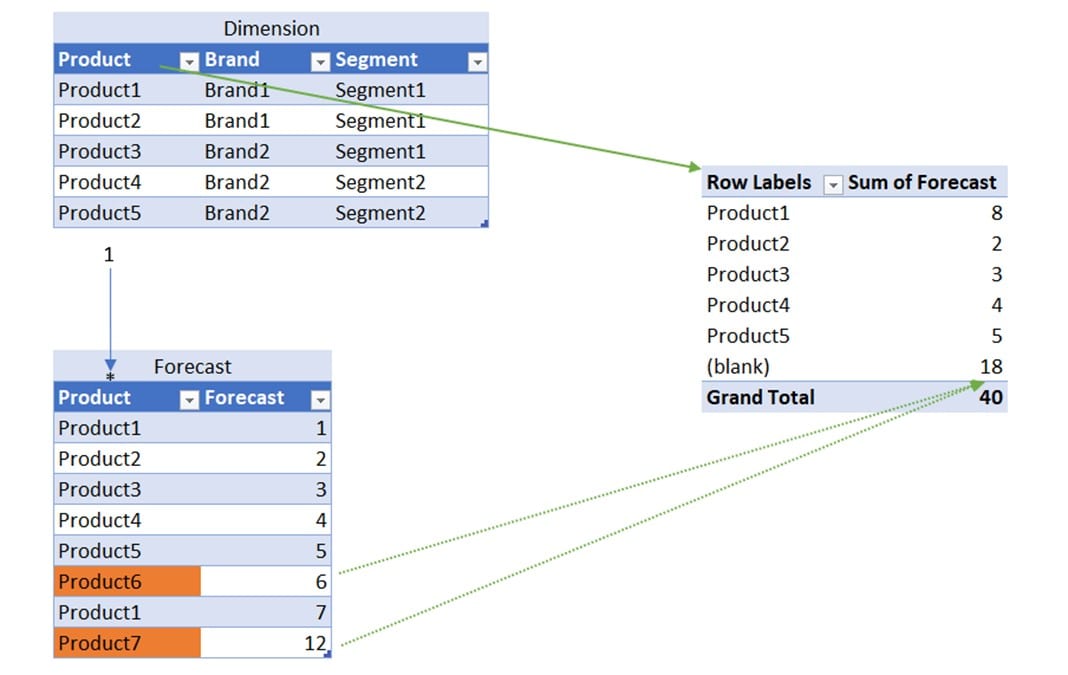Image resolution: width=1068 pixels, height=675 pixels.
Task: Select the Sum of Forecast header
Action: click(x=922, y=182)
